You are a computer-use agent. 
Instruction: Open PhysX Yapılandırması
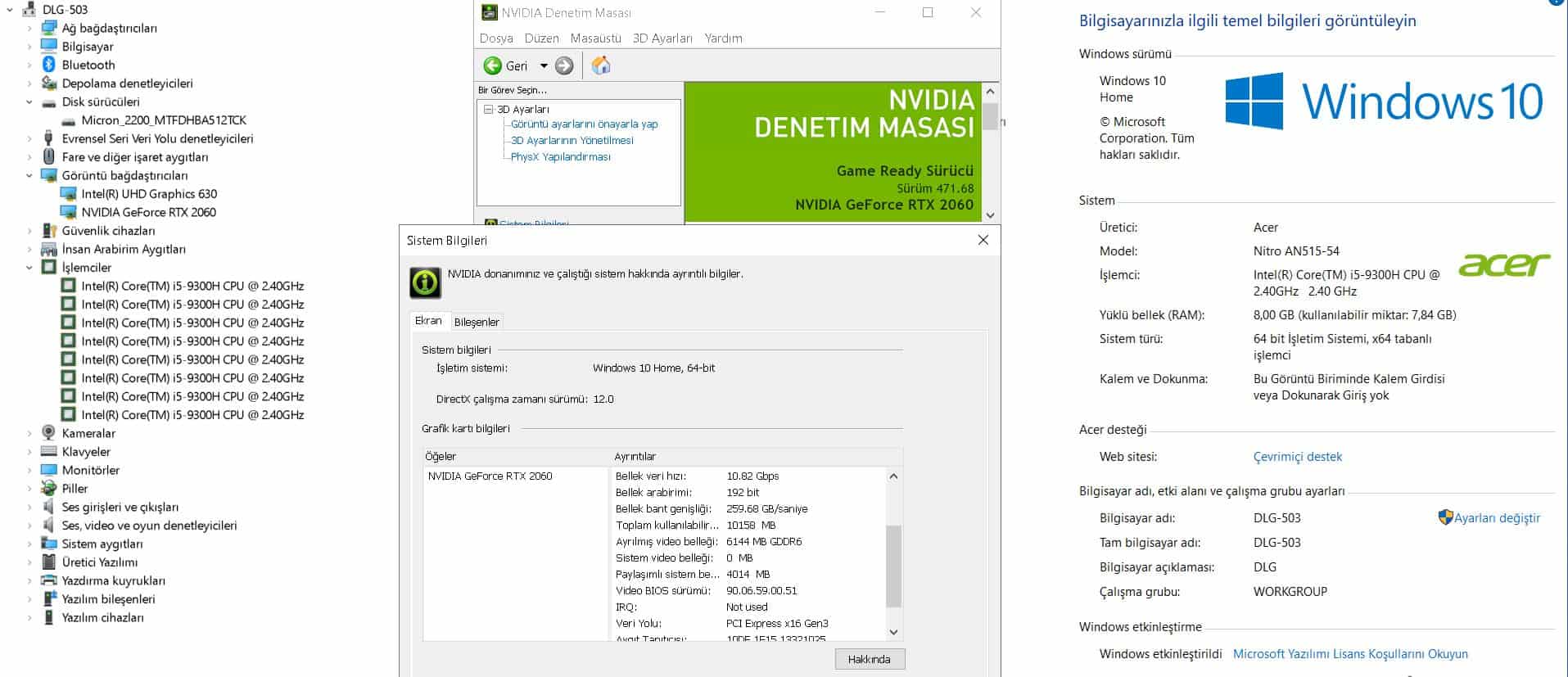pos(560,156)
